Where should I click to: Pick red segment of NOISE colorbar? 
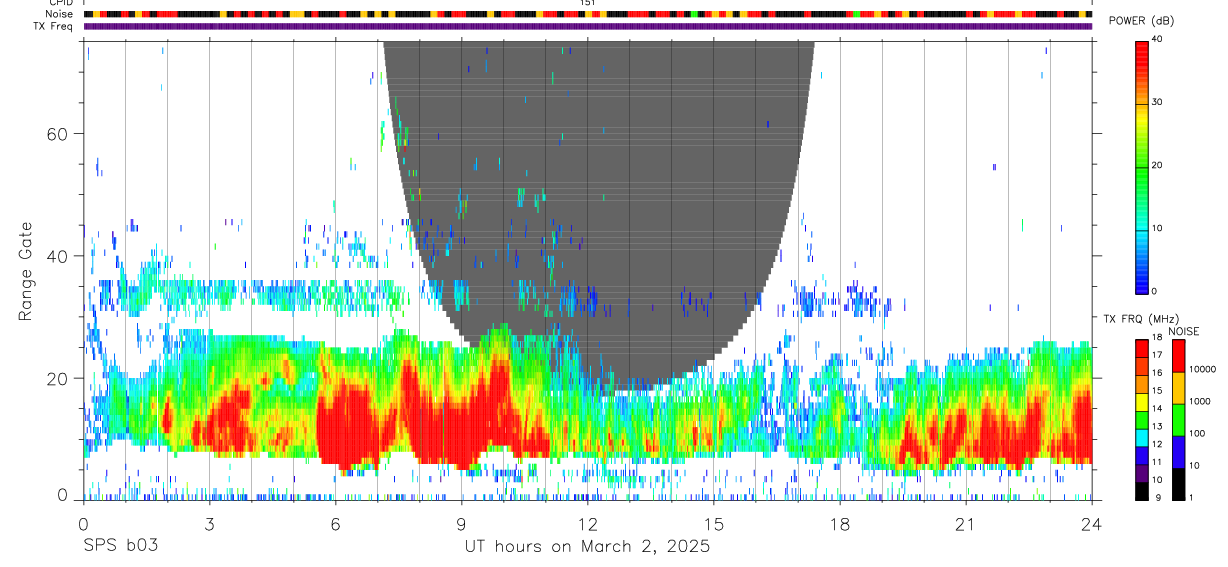[1179, 356]
